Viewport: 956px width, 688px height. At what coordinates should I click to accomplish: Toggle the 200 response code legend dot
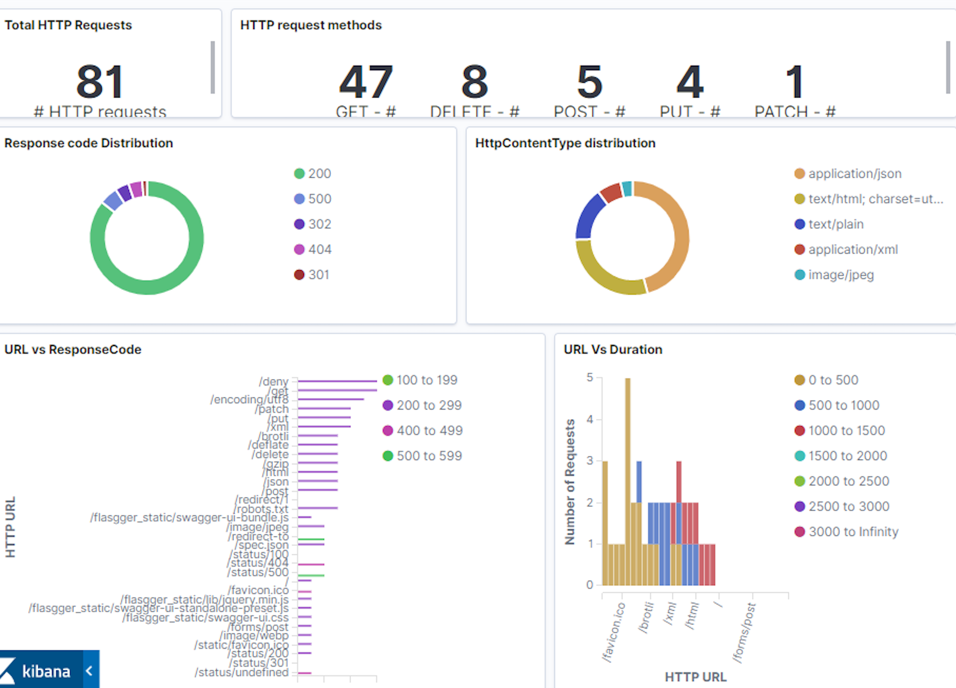pyautogui.click(x=299, y=174)
